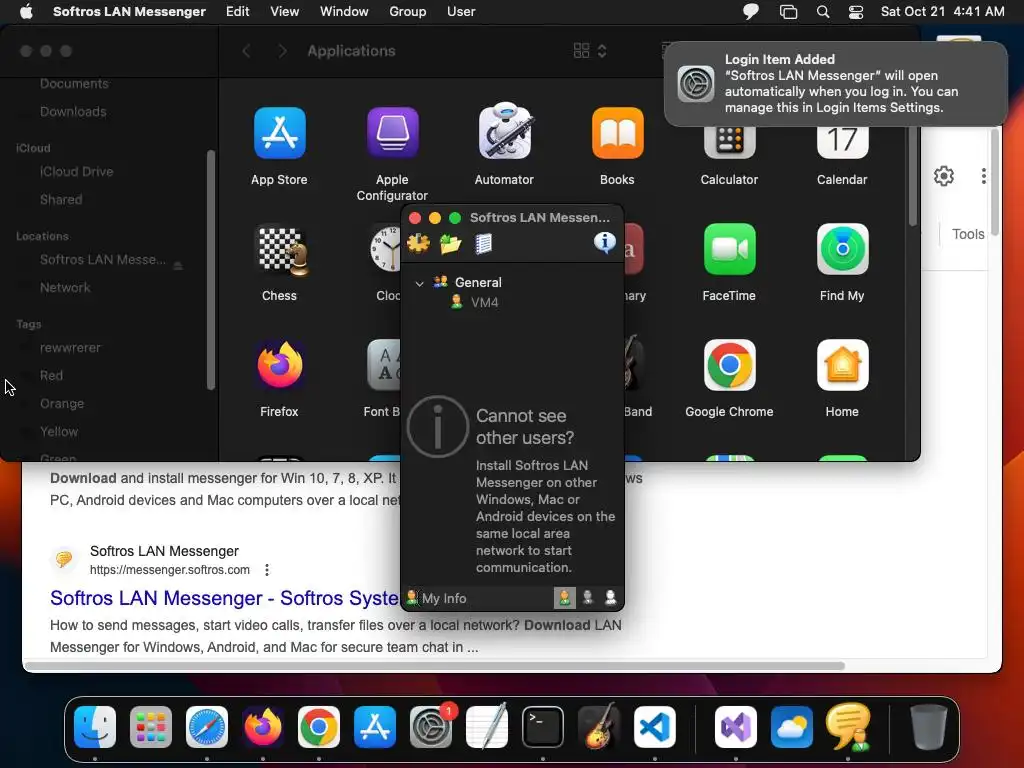This screenshot has width=1024, height=768.
Task: Open three-dot menu next to gear
Action: tap(984, 176)
